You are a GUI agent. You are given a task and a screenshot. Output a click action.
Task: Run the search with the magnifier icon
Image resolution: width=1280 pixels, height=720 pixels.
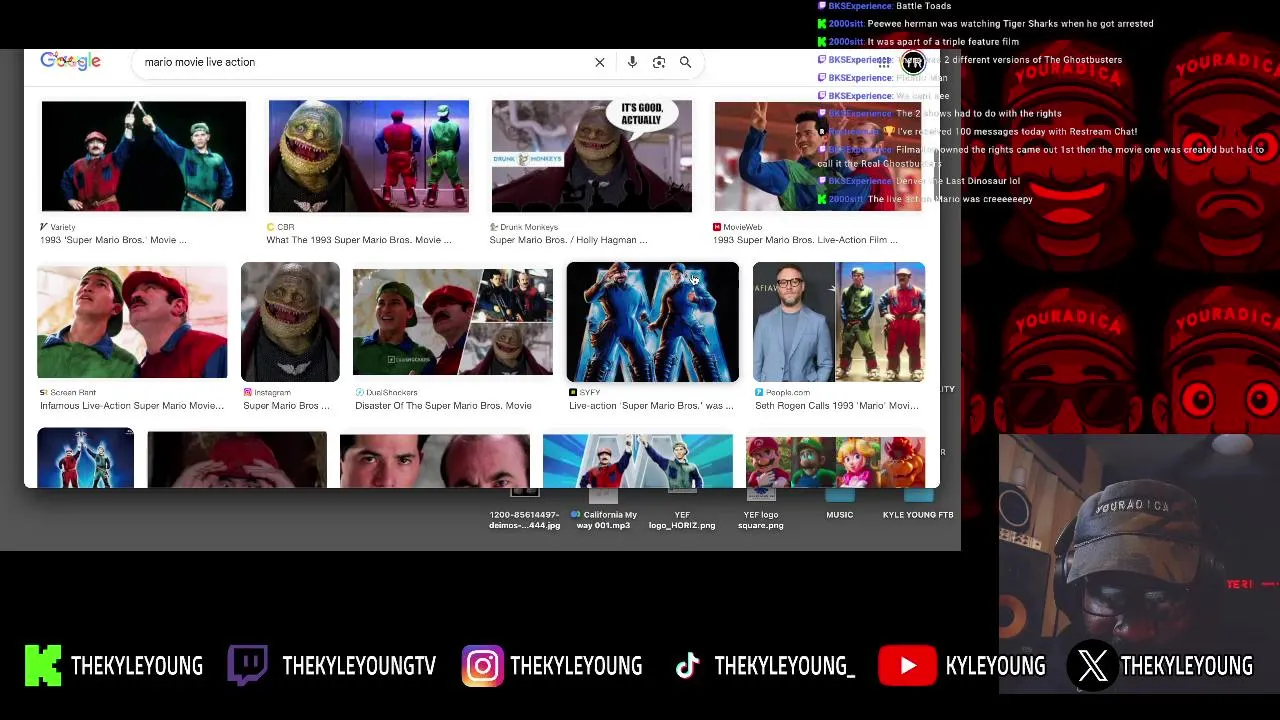[685, 62]
